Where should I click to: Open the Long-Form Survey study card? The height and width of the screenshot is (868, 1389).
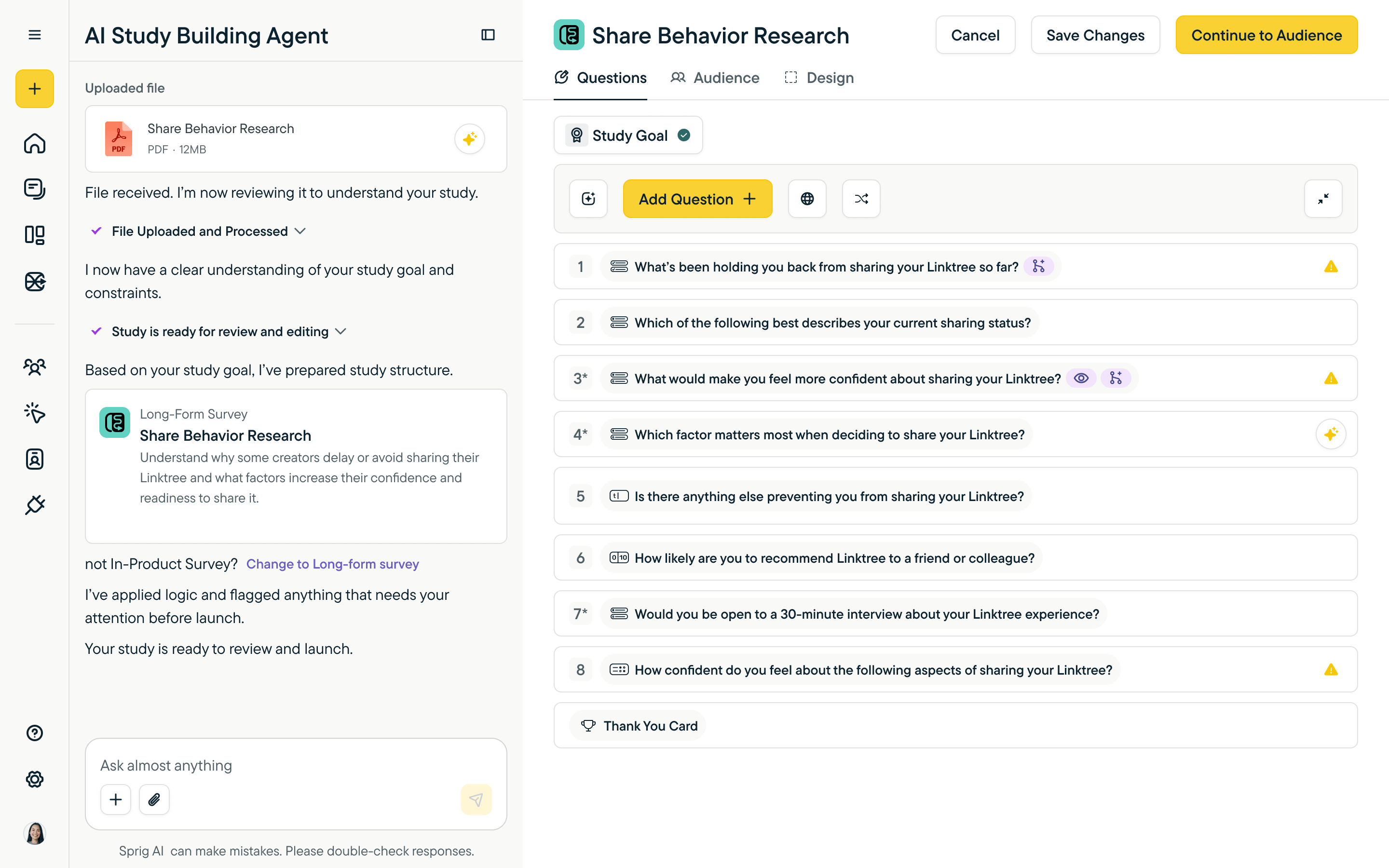pyautogui.click(x=296, y=466)
